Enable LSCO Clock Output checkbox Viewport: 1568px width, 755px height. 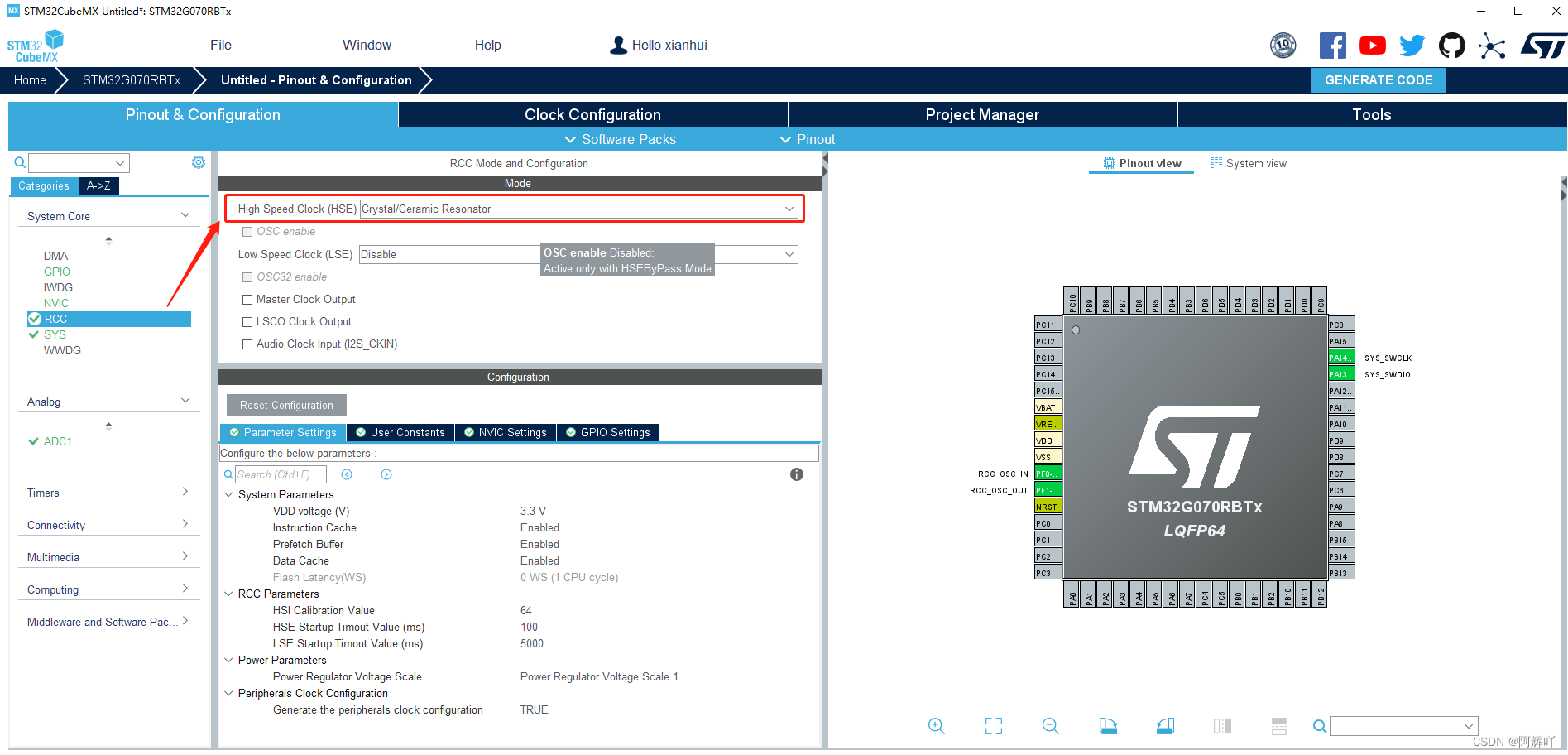click(247, 322)
